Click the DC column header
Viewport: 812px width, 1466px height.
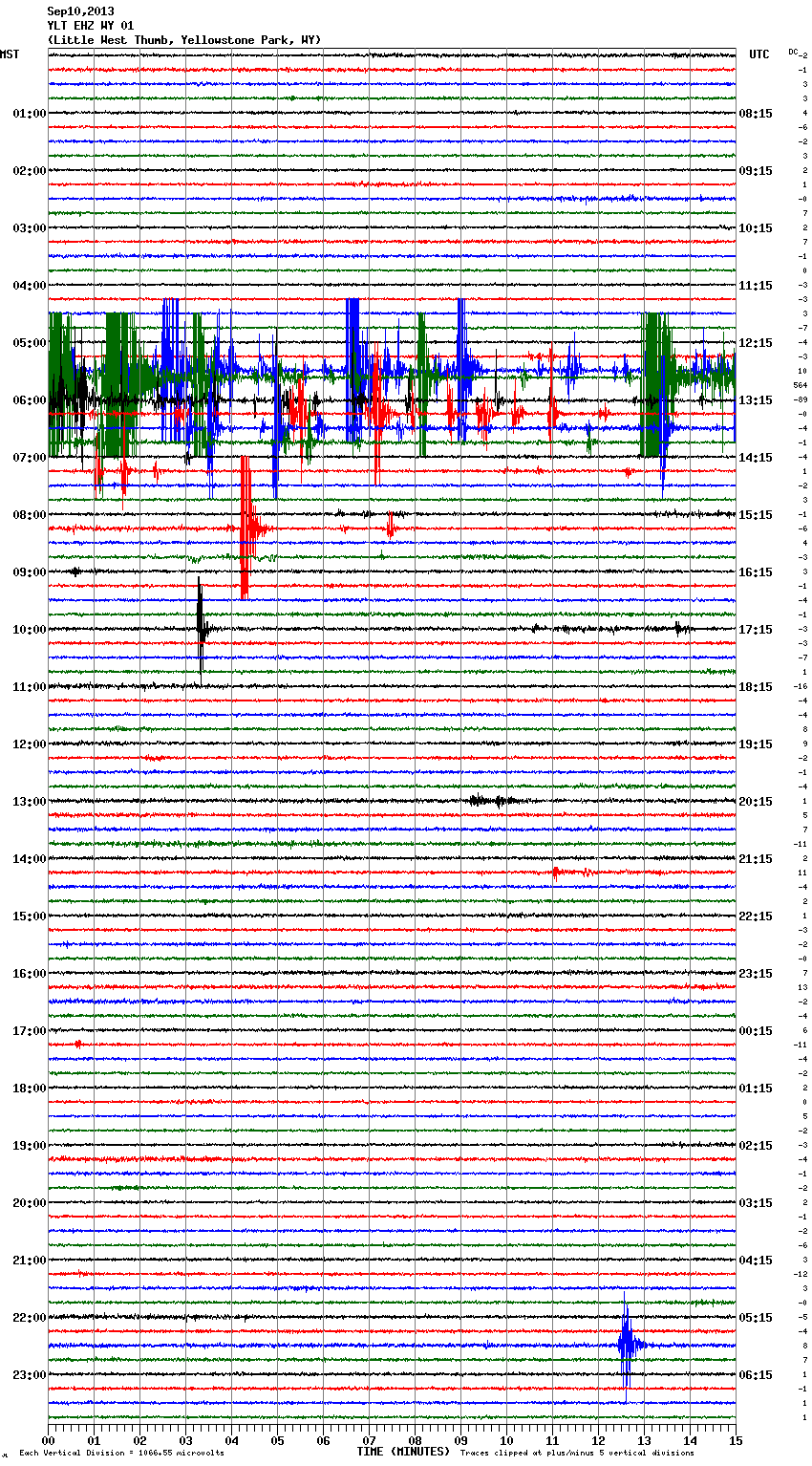[793, 52]
